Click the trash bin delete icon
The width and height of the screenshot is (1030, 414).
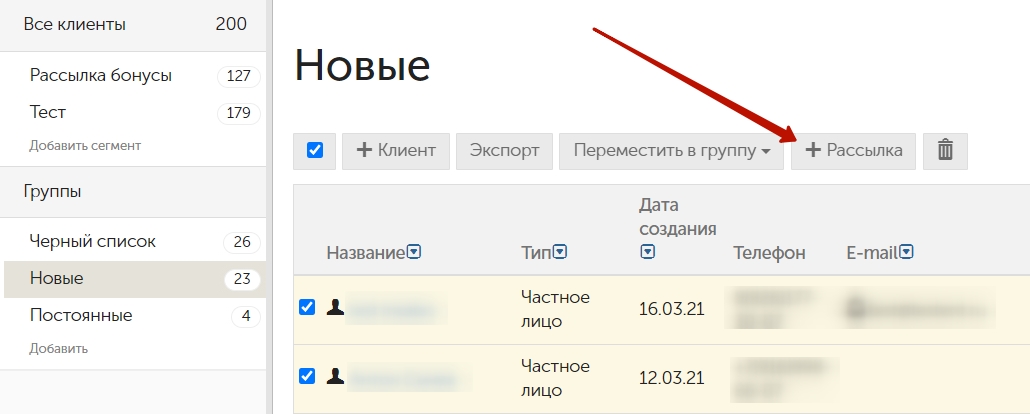(x=945, y=151)
